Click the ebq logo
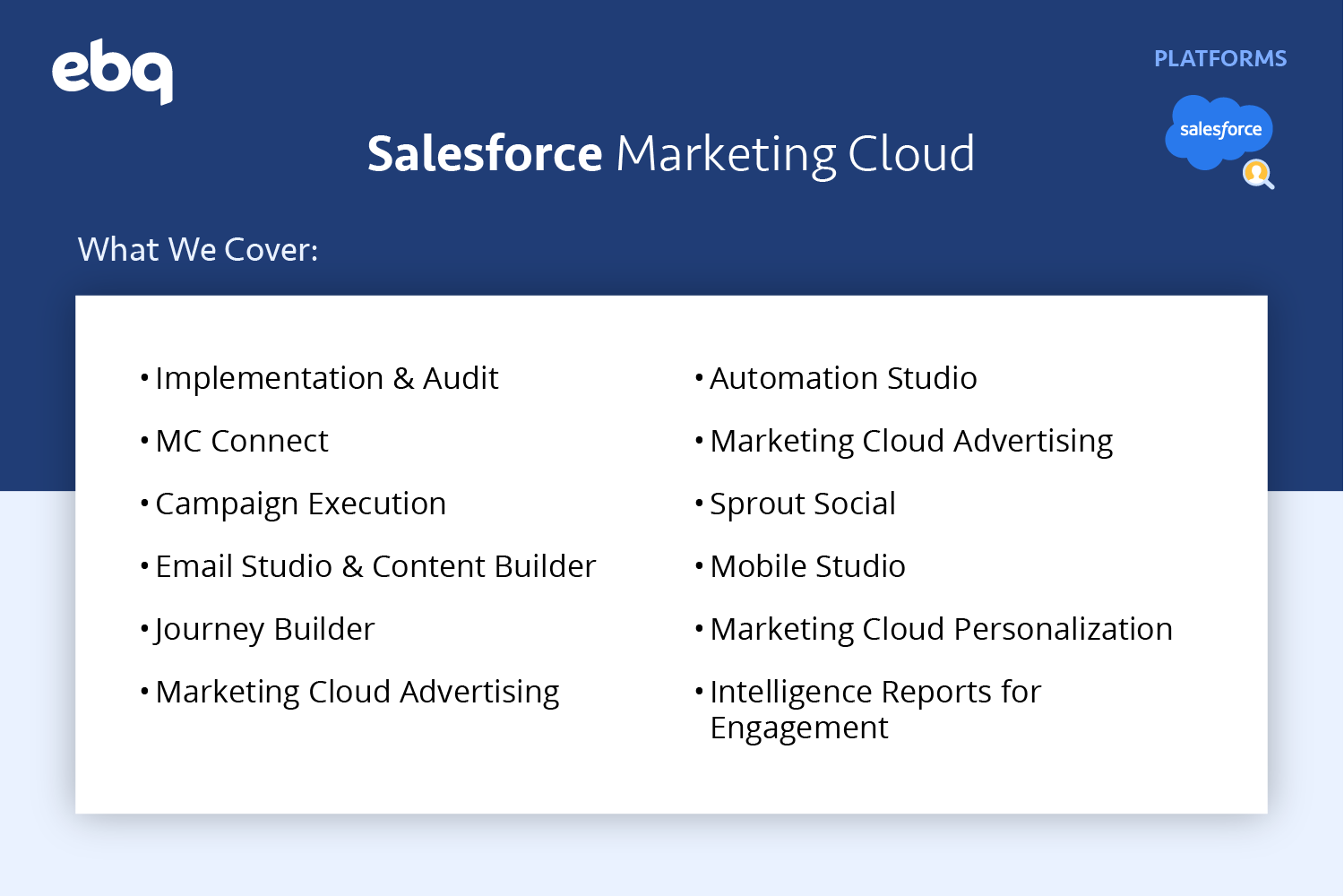Viewport: 1344px width, 896px height. pos(112,72)
